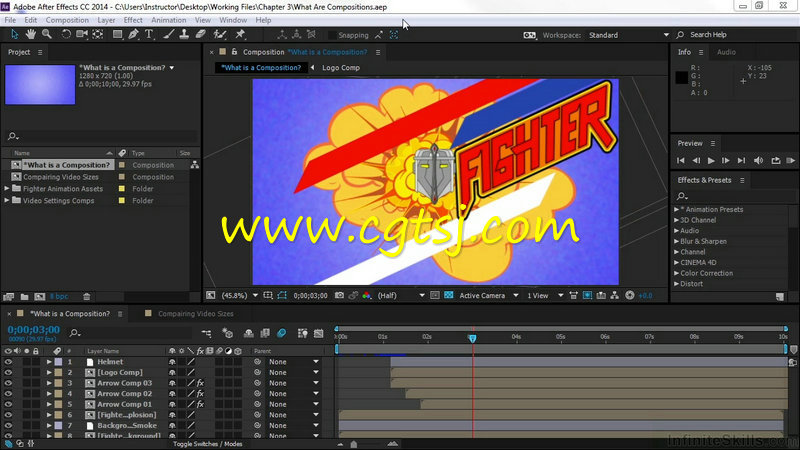Select the Zoom magnifier tool
Image resolution: width=800 pixels, height=450 pixels.
[46, 34]
